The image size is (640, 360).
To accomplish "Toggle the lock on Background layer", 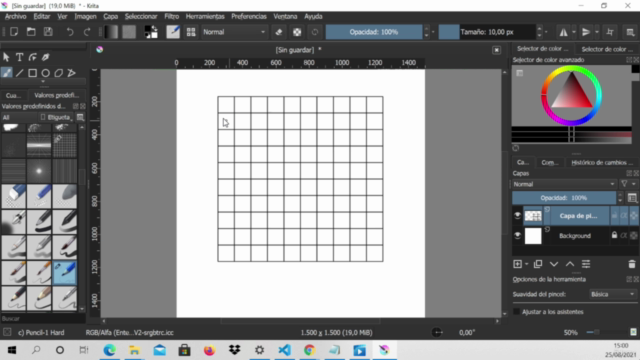I will tap(614, 236).
